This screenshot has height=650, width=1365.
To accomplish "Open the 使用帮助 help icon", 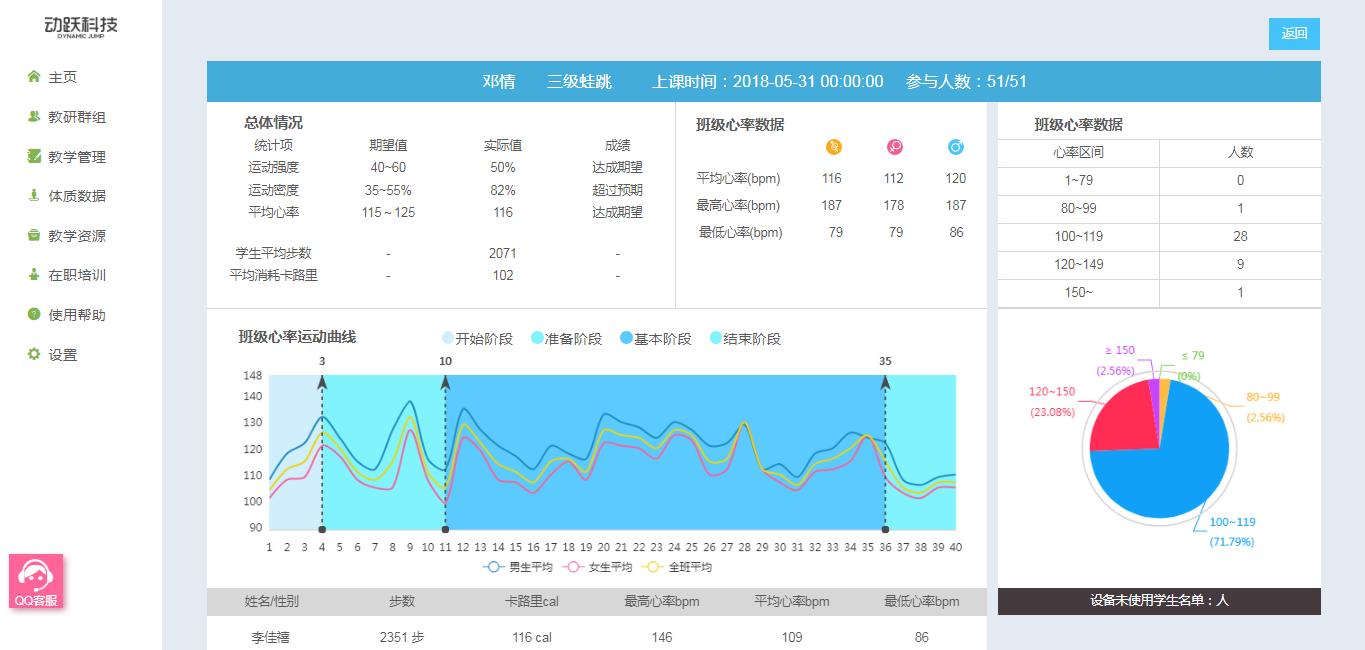I will pyautogui.click(x=33, y=314).
